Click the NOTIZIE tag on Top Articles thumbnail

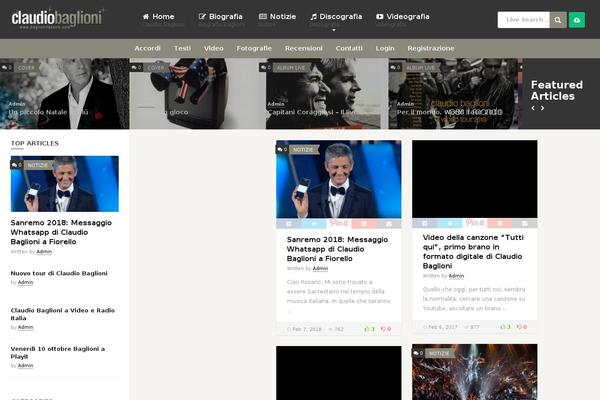pos(38,165)
